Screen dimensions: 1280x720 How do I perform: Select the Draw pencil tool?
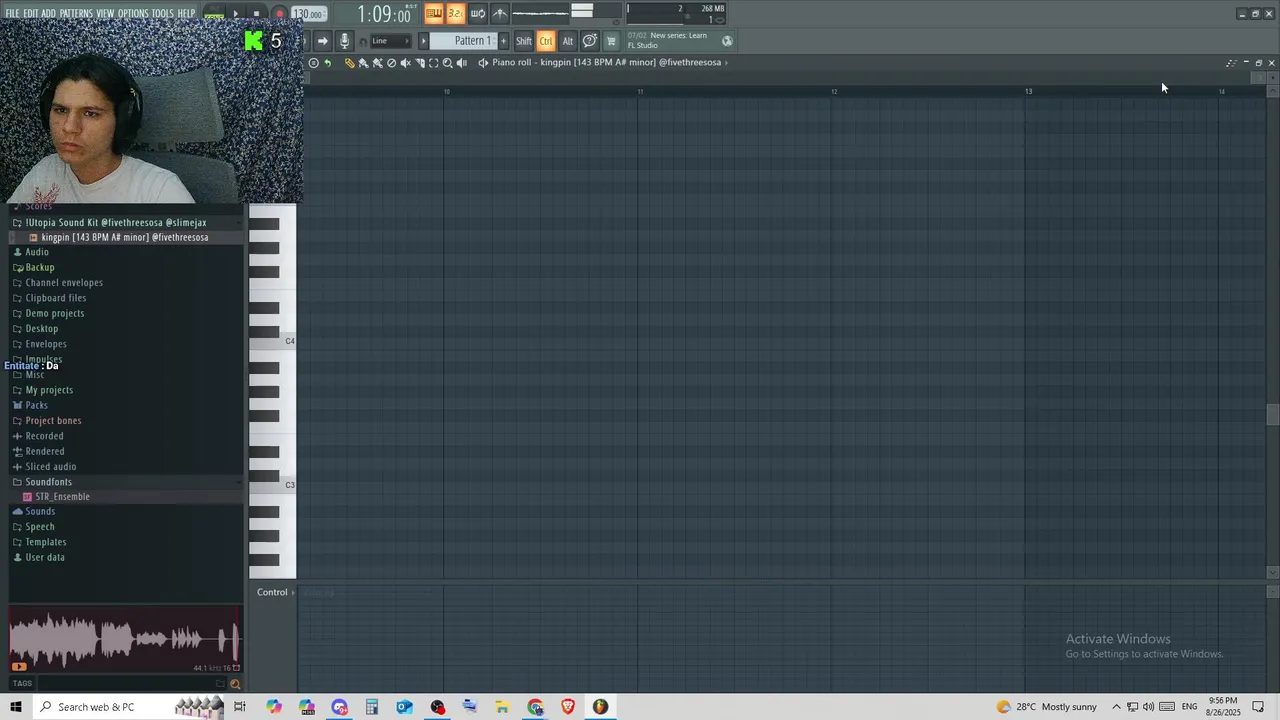350,63
